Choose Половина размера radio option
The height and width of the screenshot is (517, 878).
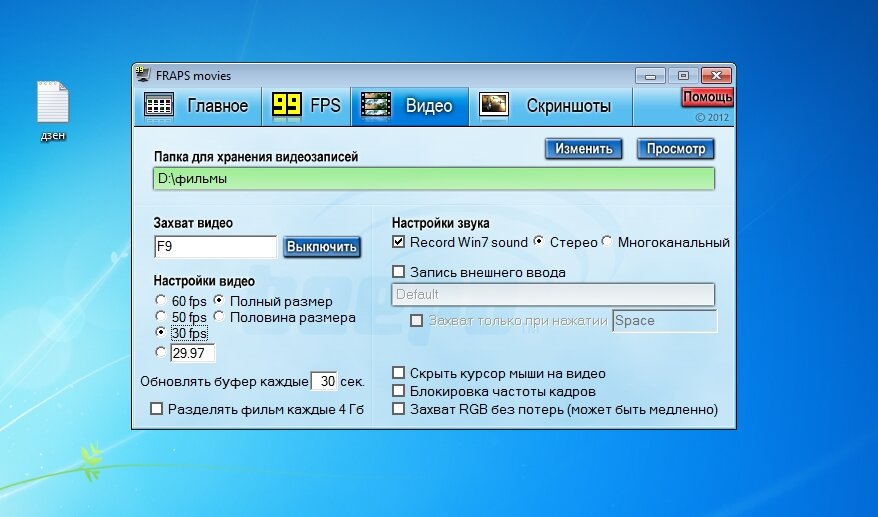(x=219, y=316)
